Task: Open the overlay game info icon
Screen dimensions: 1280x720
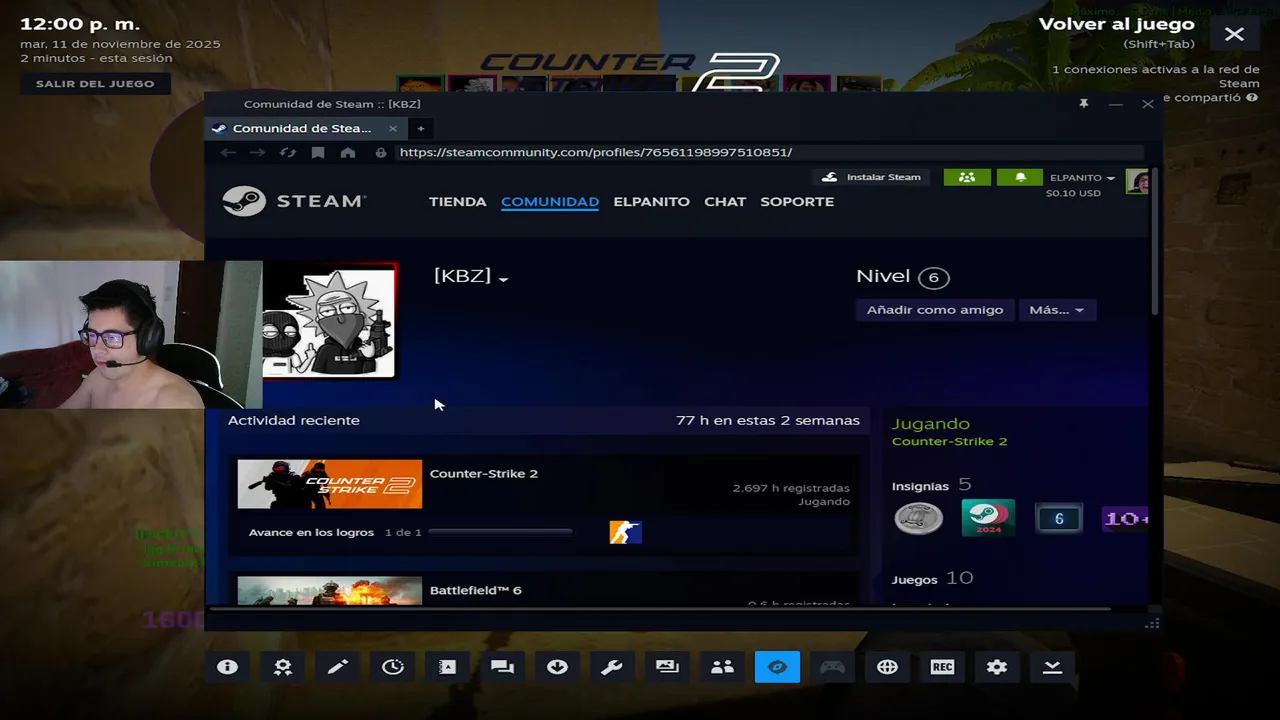Action: pyautogui.click(x=228, y=667)
